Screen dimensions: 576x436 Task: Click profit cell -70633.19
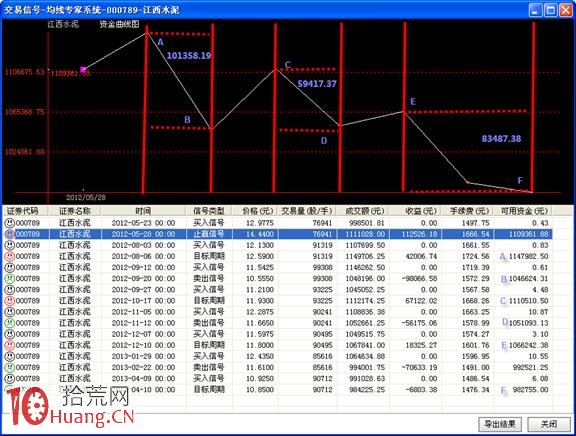click(419, 367)
